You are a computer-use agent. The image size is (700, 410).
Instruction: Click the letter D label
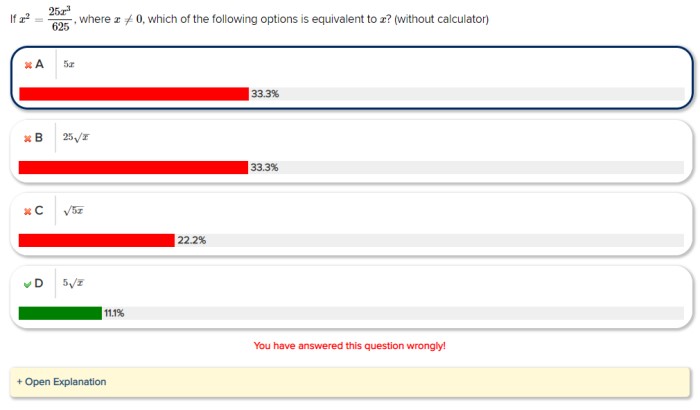(x=39, y=284)
